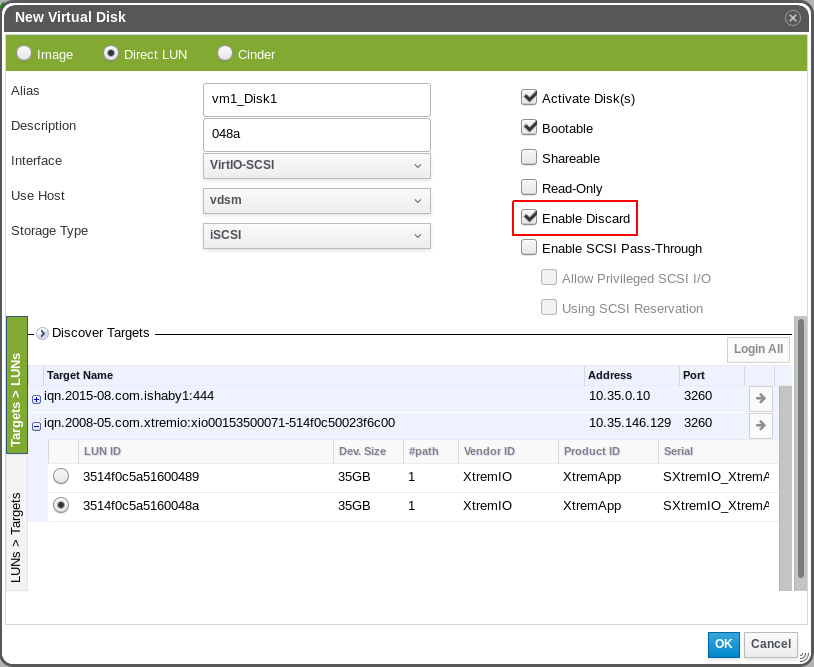
Task: Expand the iqn.2015-08.com.ishaby1:444 target row
Action: click(37, 399)
